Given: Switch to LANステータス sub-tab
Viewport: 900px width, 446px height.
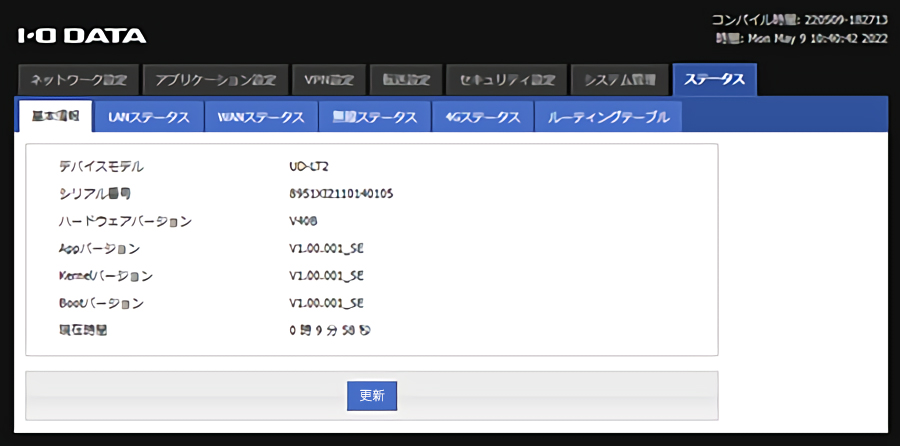Looking at the screenshot, I should point(149,117).
